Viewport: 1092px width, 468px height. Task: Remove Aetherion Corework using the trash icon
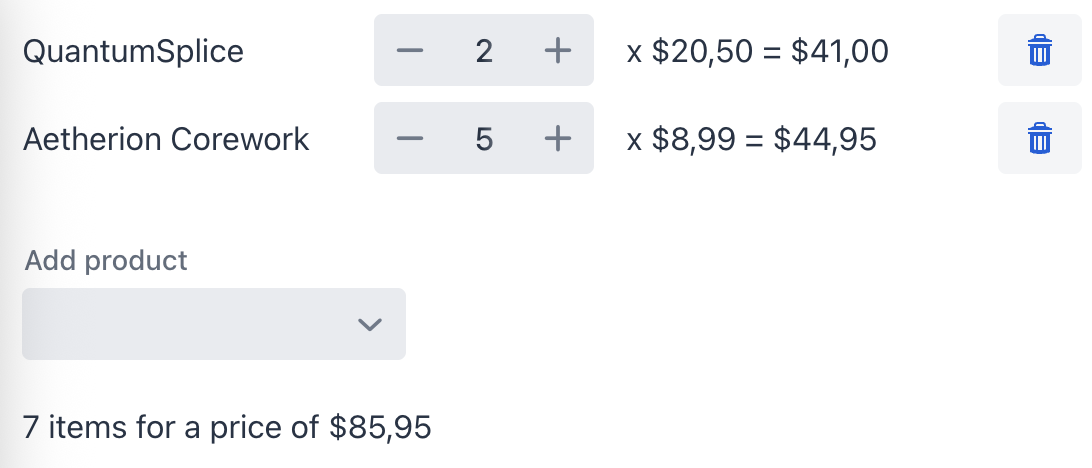[x=1040, y=139]
